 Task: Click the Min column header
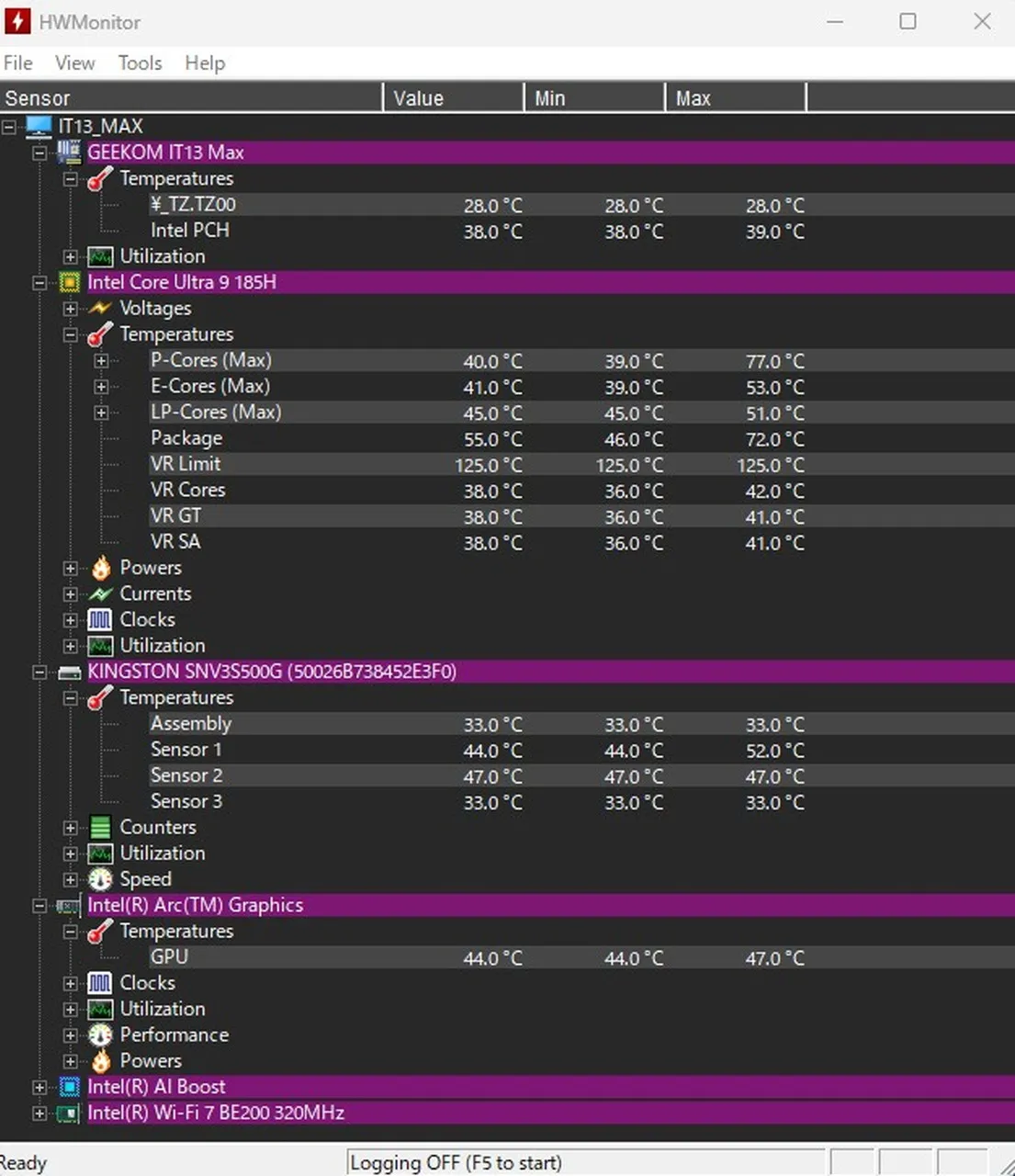(x=595, y=97)
